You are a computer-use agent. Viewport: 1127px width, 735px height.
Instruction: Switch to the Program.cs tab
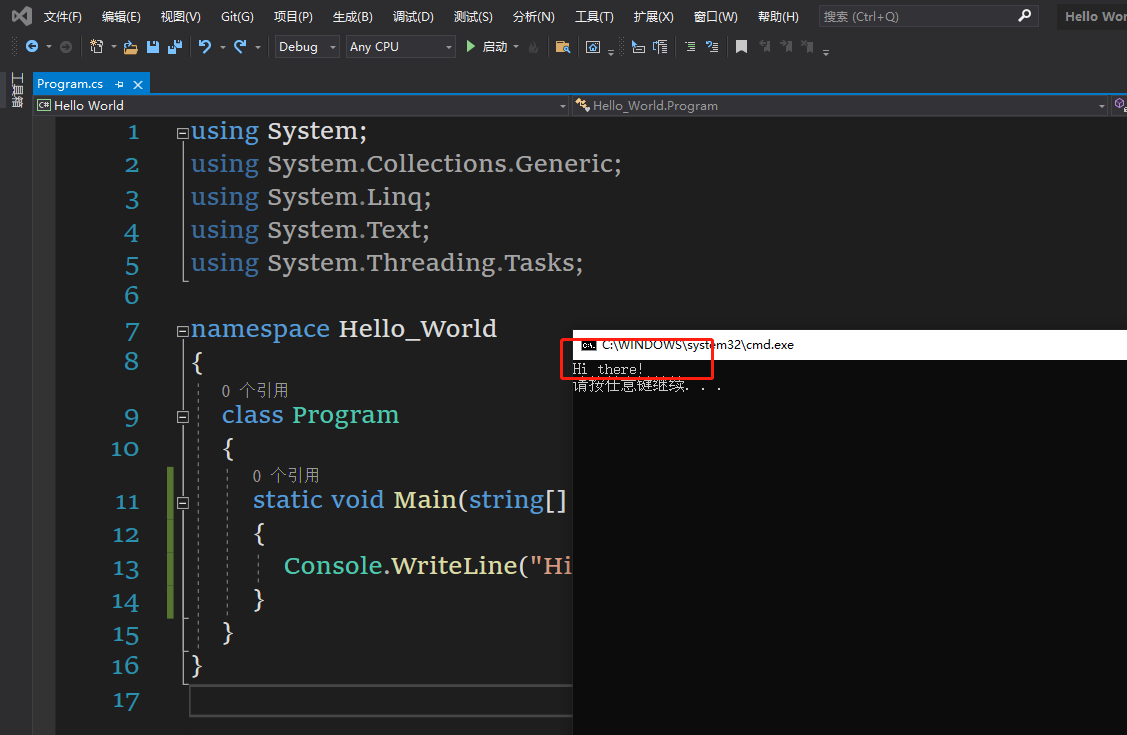(70, 84)
